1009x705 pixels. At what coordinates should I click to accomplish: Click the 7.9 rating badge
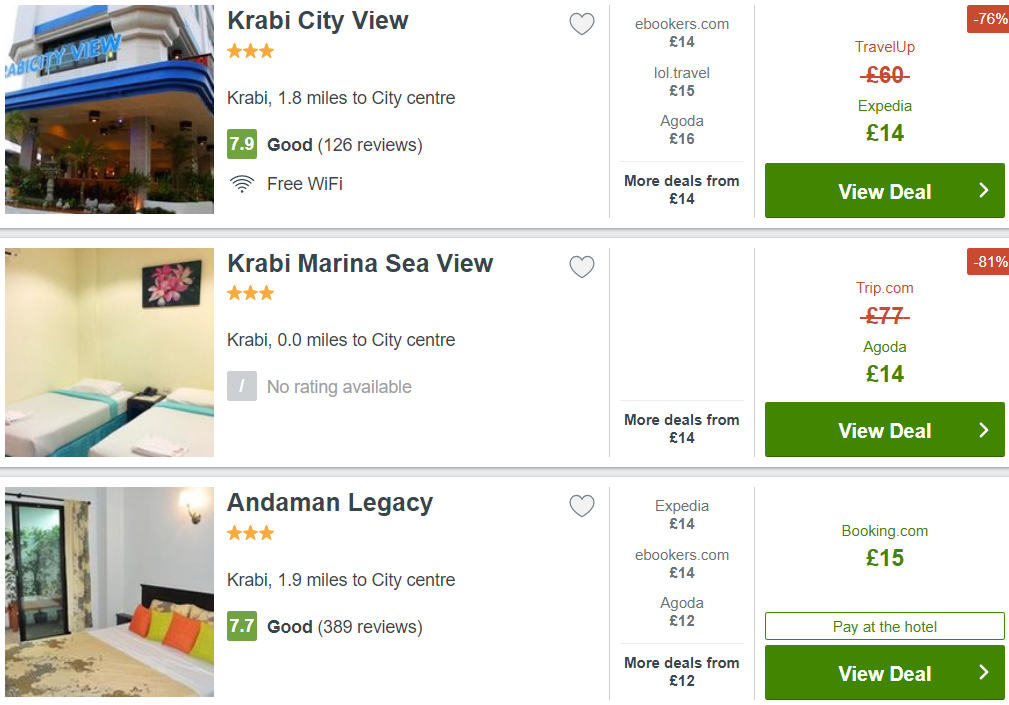(242, 144)
